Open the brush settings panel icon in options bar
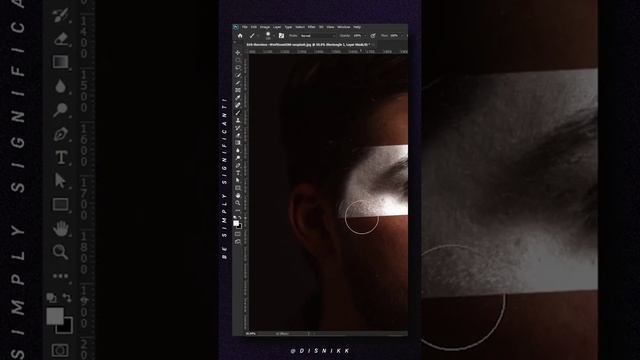Viewport: 640px width, 360px height. (281, 36)
